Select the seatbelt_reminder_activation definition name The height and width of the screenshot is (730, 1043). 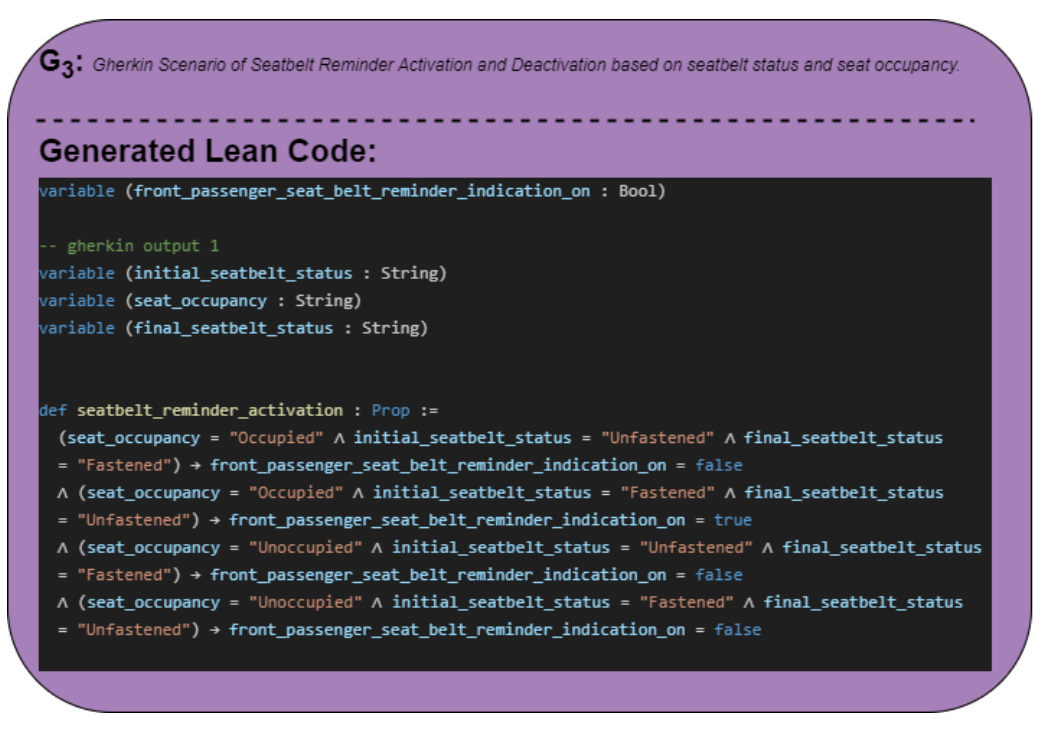210,410
